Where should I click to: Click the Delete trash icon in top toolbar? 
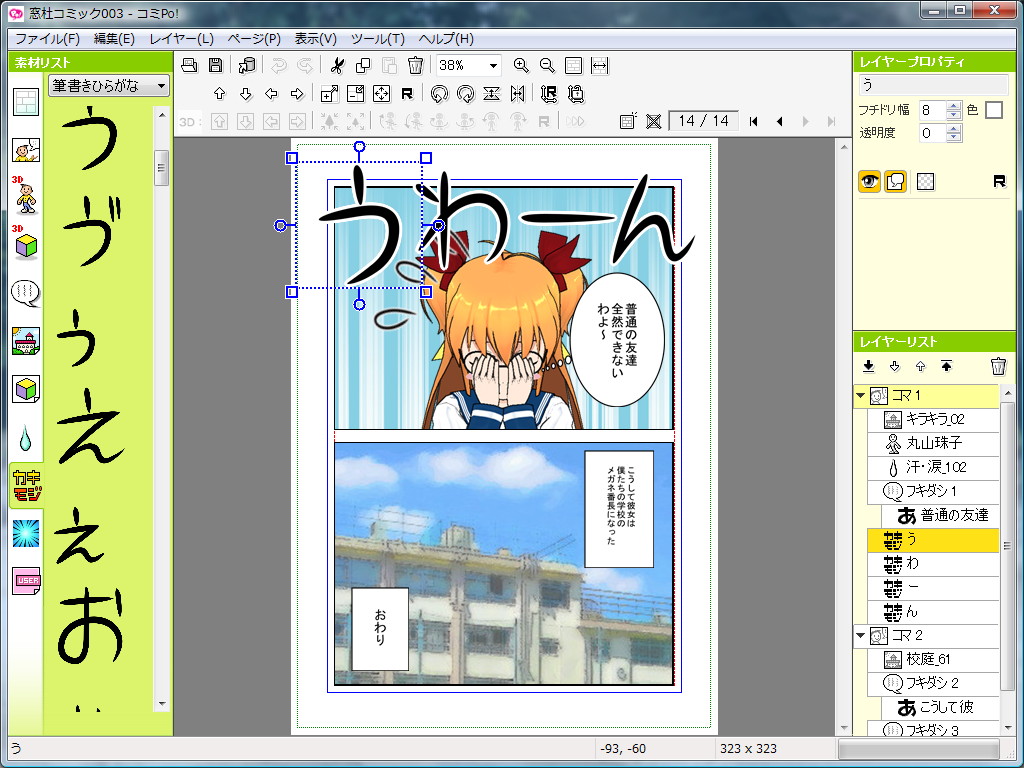(x=415, y=65)
